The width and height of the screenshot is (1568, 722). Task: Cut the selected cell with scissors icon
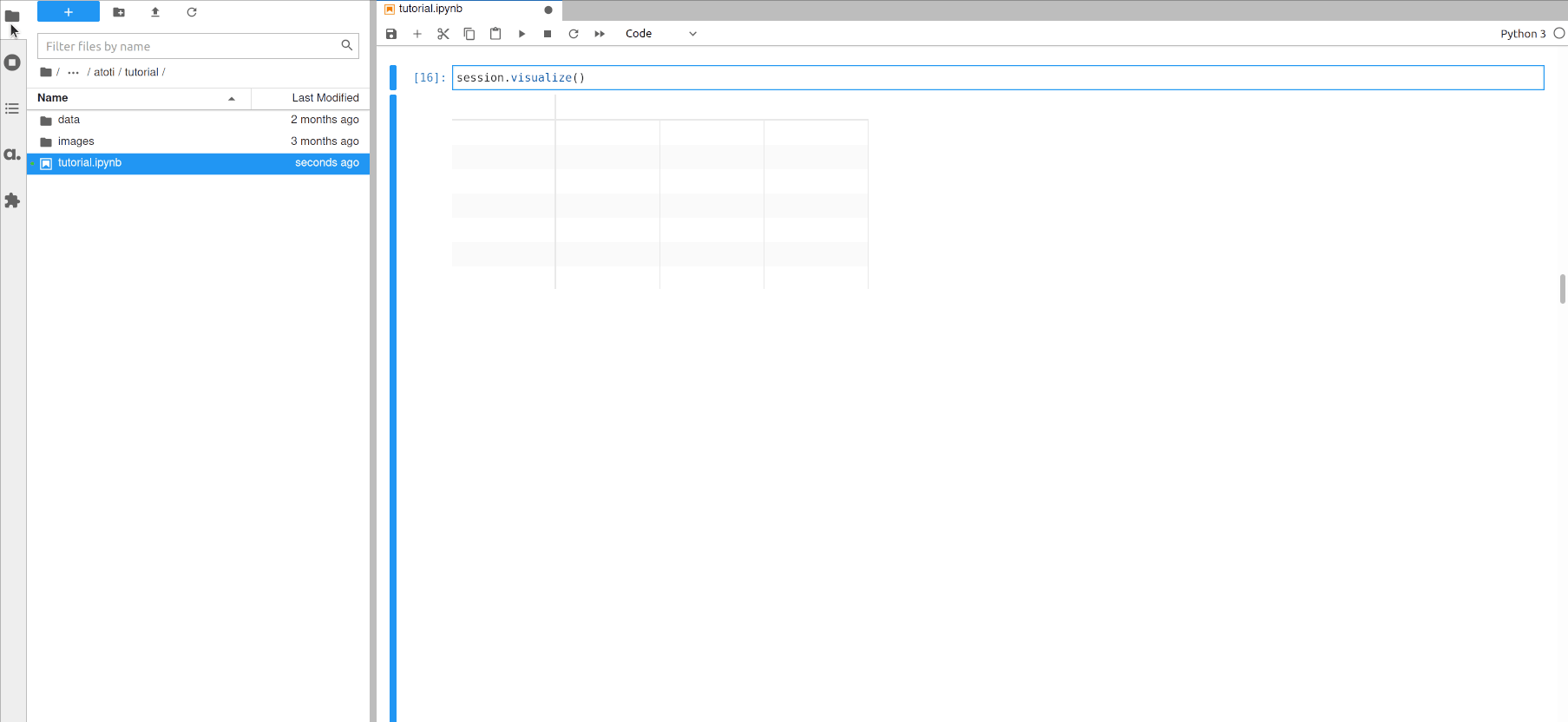(443, 34)
